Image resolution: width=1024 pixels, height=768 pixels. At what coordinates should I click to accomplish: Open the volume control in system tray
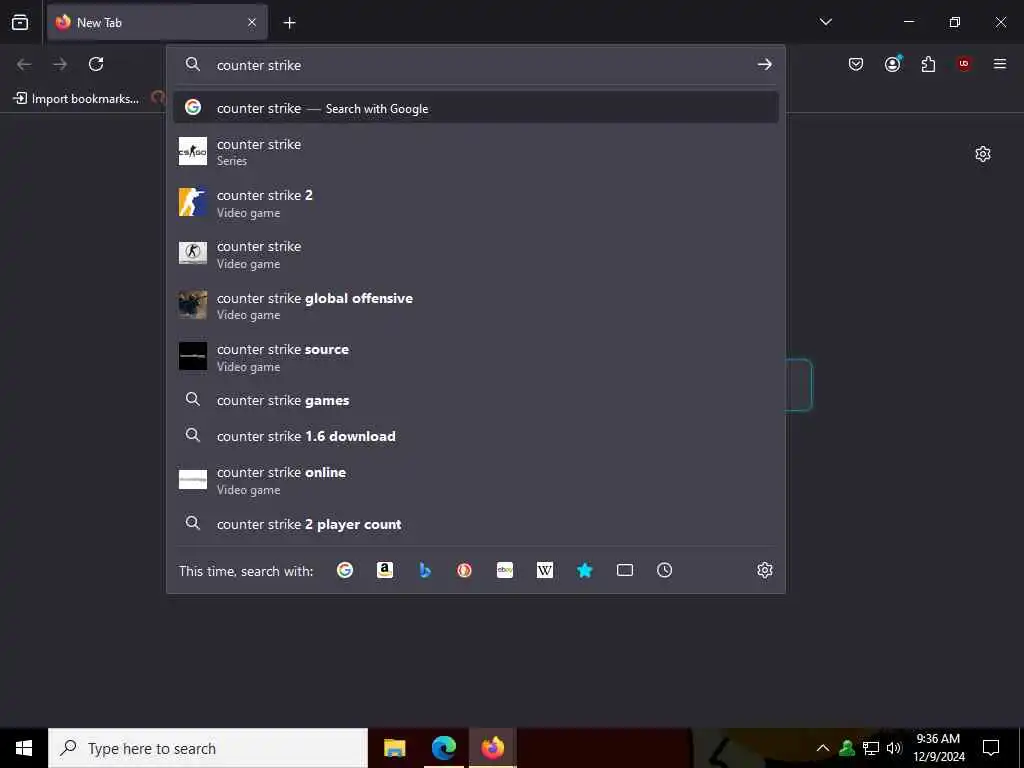click(x=894, y=748)
